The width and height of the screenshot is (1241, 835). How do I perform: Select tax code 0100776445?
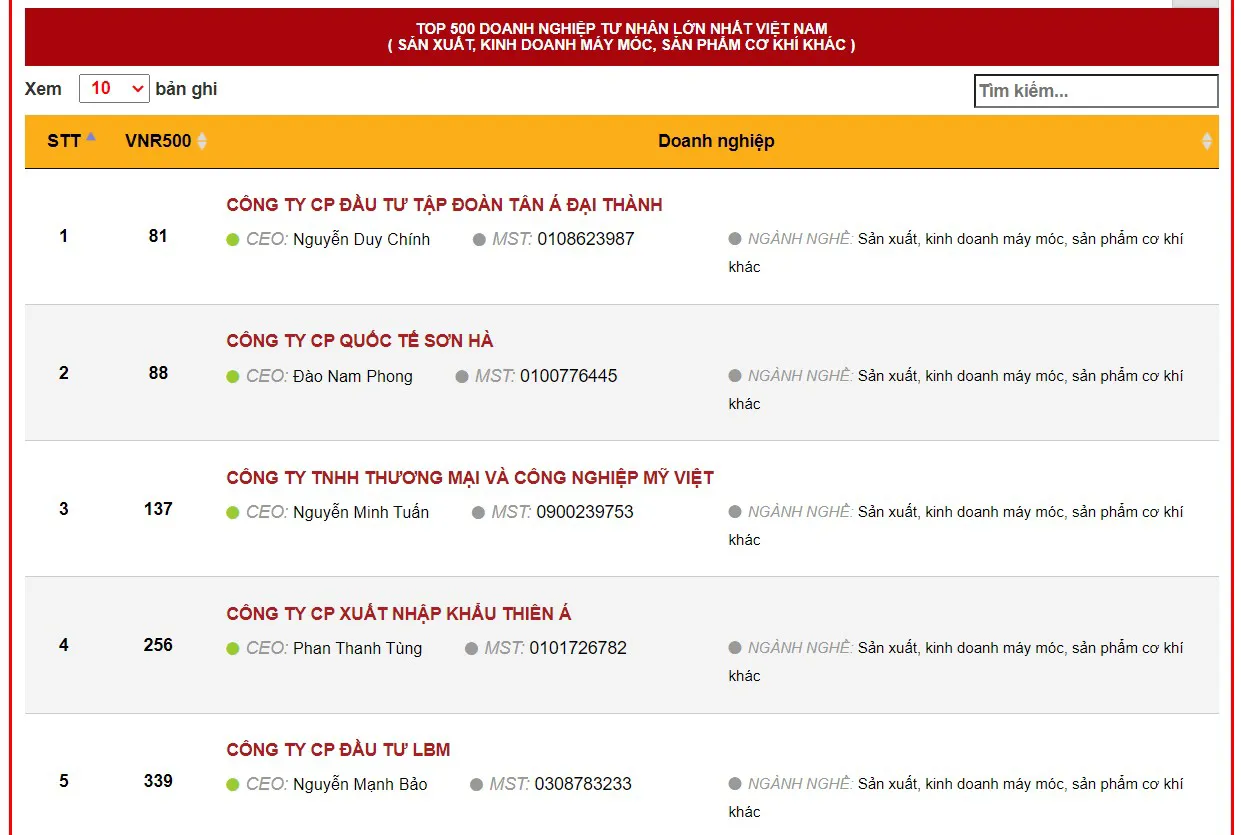(569, 377)
